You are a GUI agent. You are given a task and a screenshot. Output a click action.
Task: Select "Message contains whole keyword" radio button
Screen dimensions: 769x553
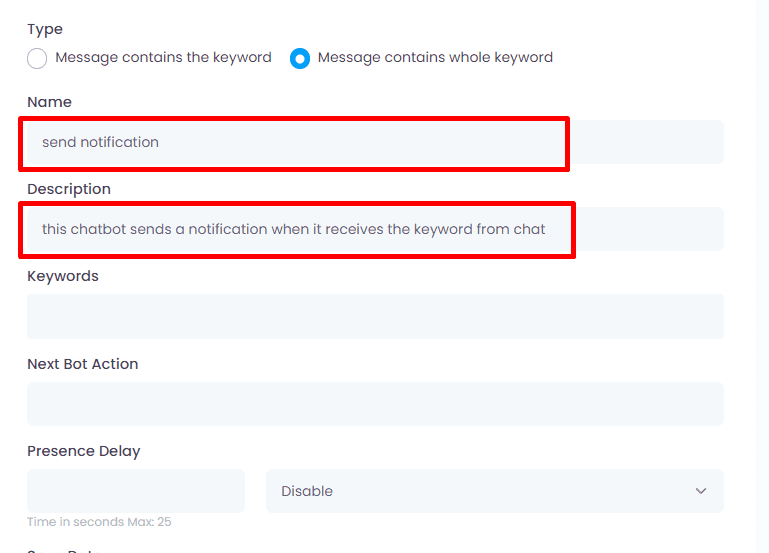point(300,58)
